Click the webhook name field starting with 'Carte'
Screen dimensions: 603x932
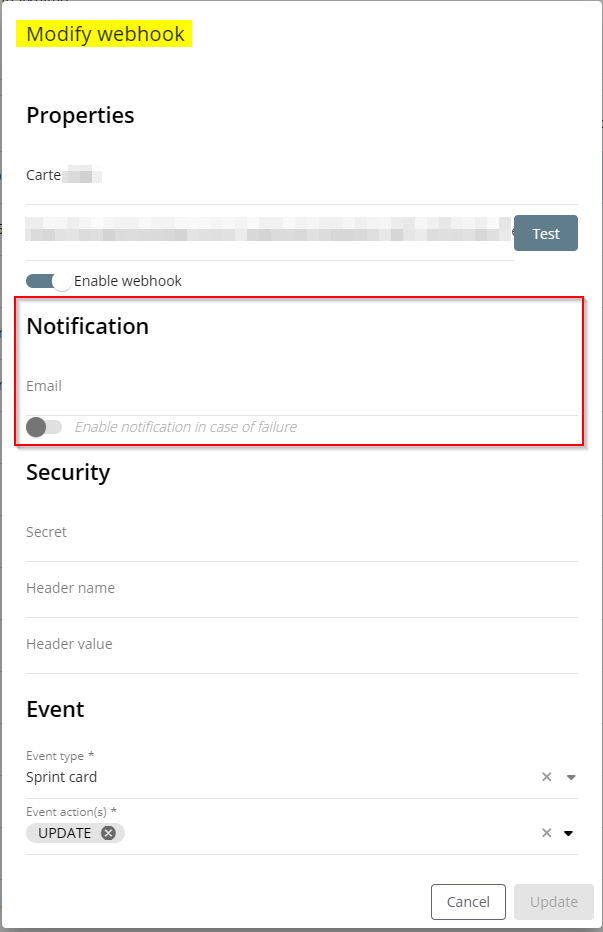coord(270,176)
